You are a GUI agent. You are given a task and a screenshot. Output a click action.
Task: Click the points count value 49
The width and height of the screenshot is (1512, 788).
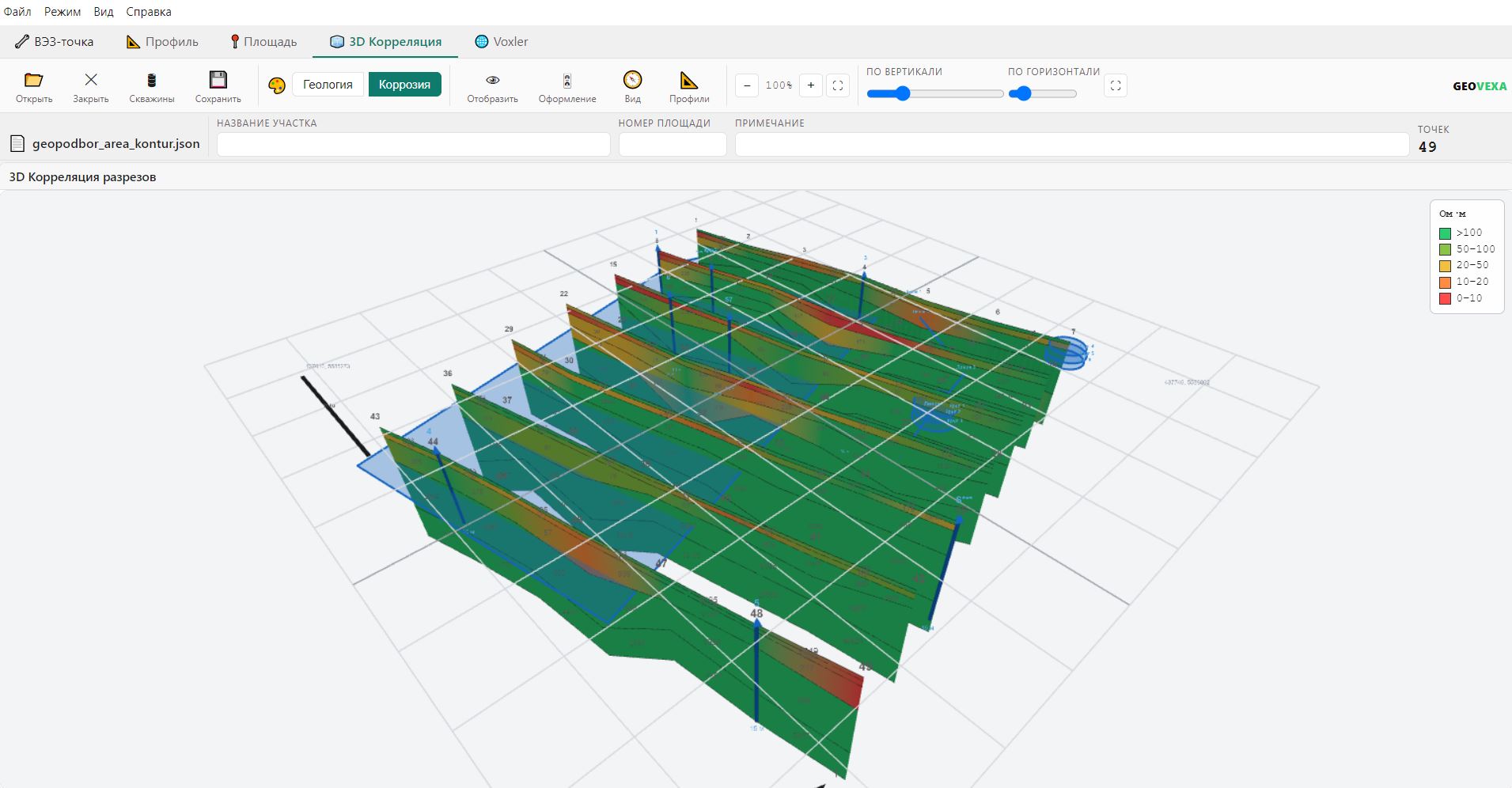(x=1427, y=147)
